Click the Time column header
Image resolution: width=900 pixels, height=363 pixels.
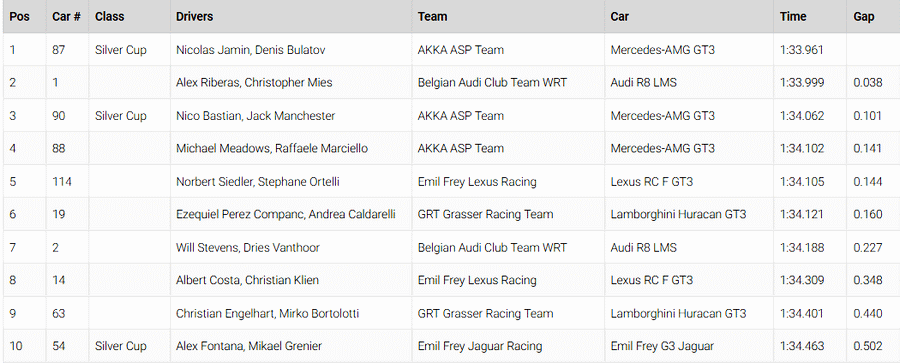809,17
